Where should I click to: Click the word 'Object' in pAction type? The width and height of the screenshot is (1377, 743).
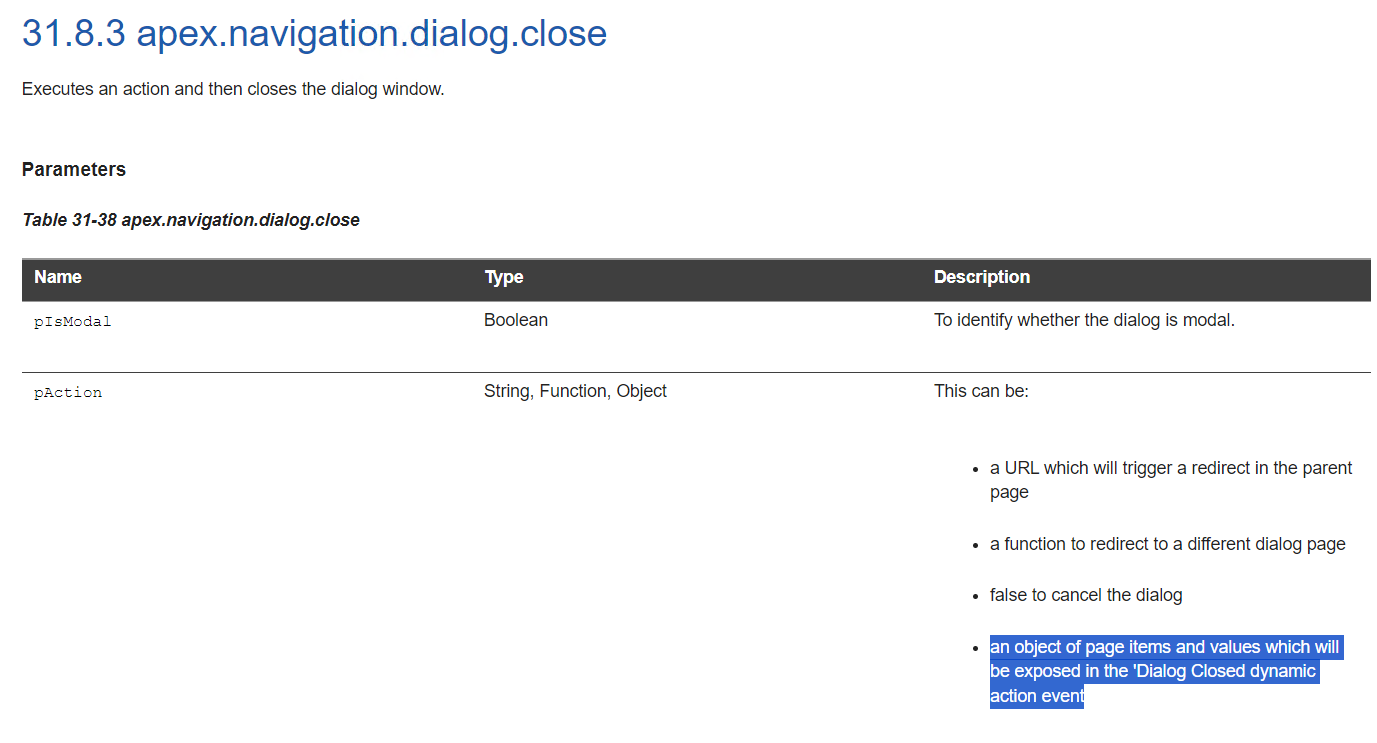point(641,391)
